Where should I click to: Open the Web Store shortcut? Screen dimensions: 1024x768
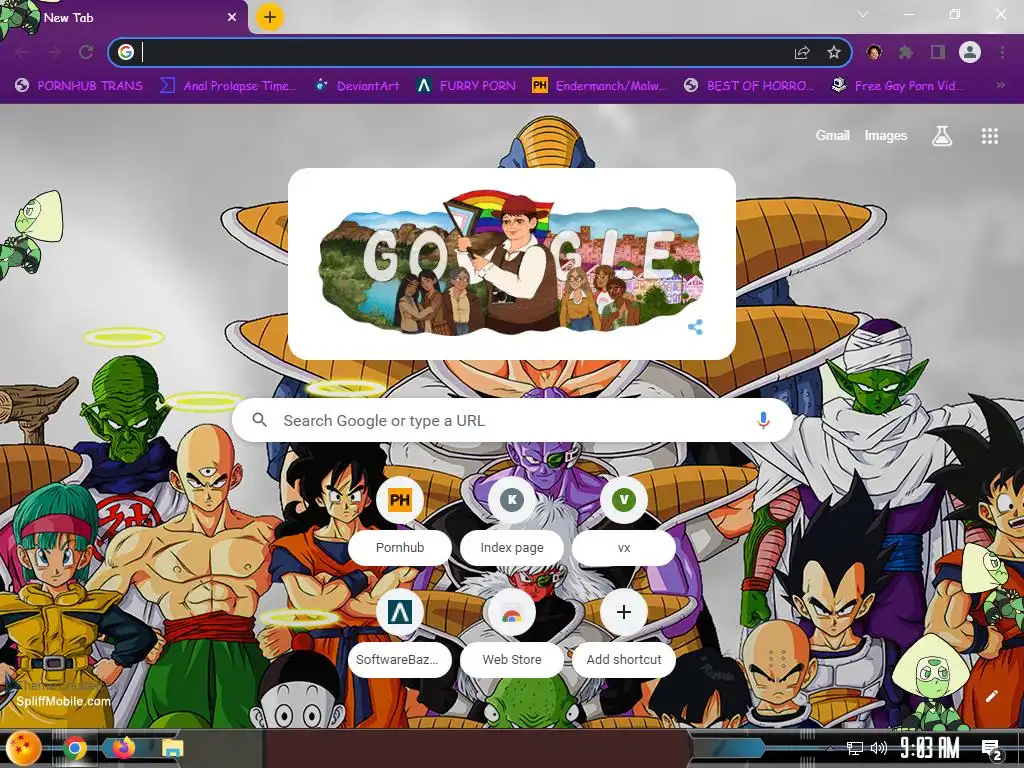(512, 635)
